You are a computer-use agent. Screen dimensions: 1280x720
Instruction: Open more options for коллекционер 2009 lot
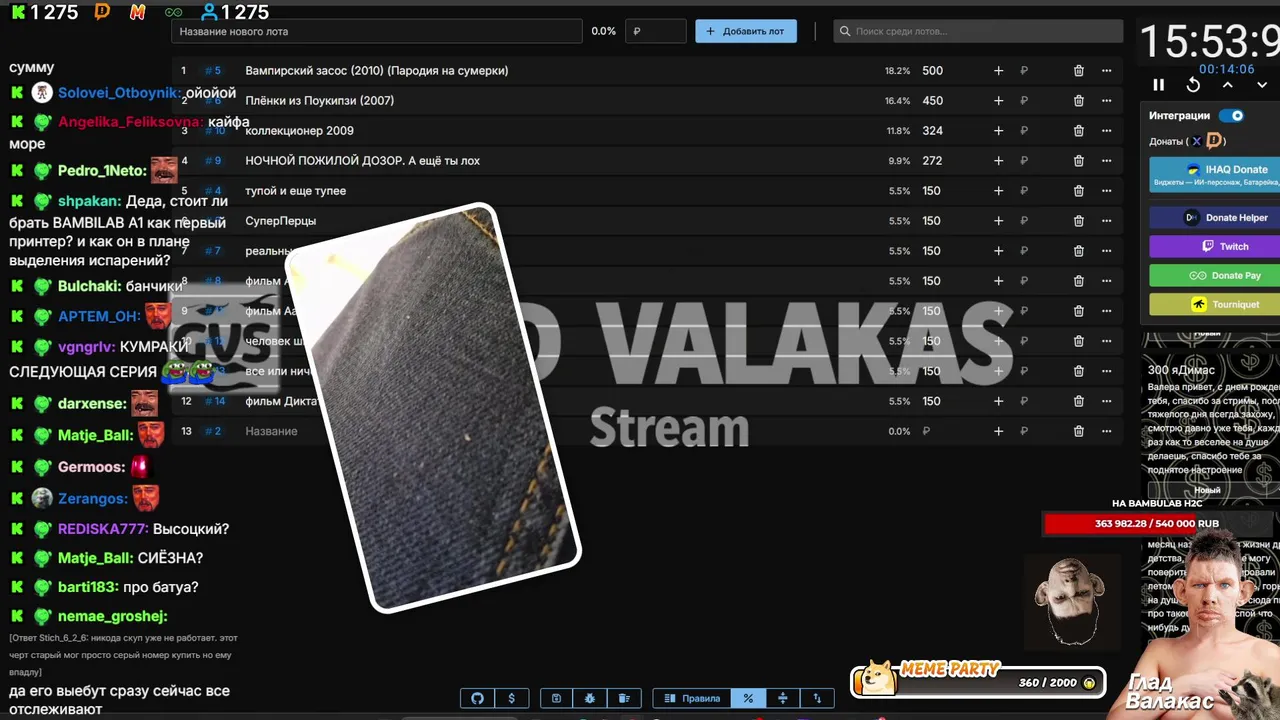(1106, 131)
